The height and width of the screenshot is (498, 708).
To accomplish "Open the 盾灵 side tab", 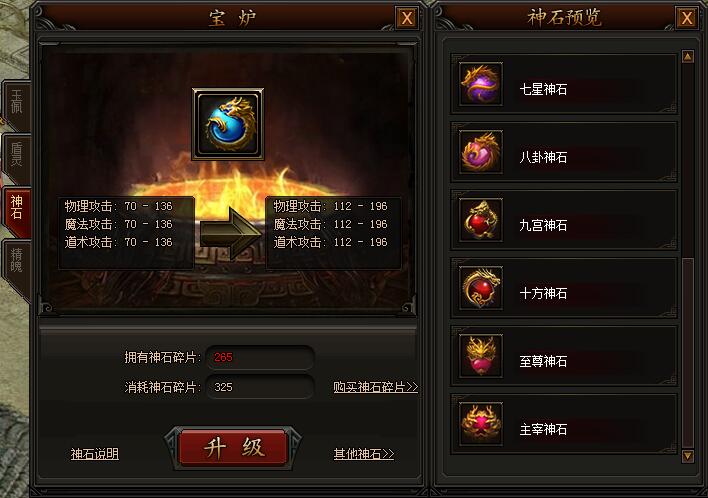I will point(17,158).
